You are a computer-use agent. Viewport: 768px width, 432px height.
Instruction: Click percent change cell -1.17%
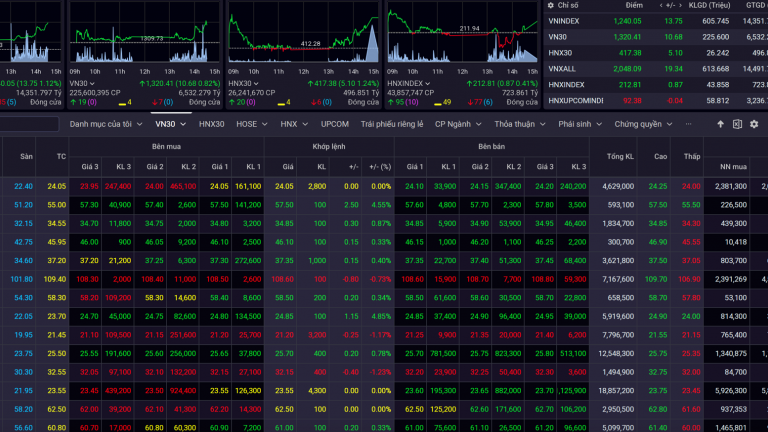(x=380, y=335)
